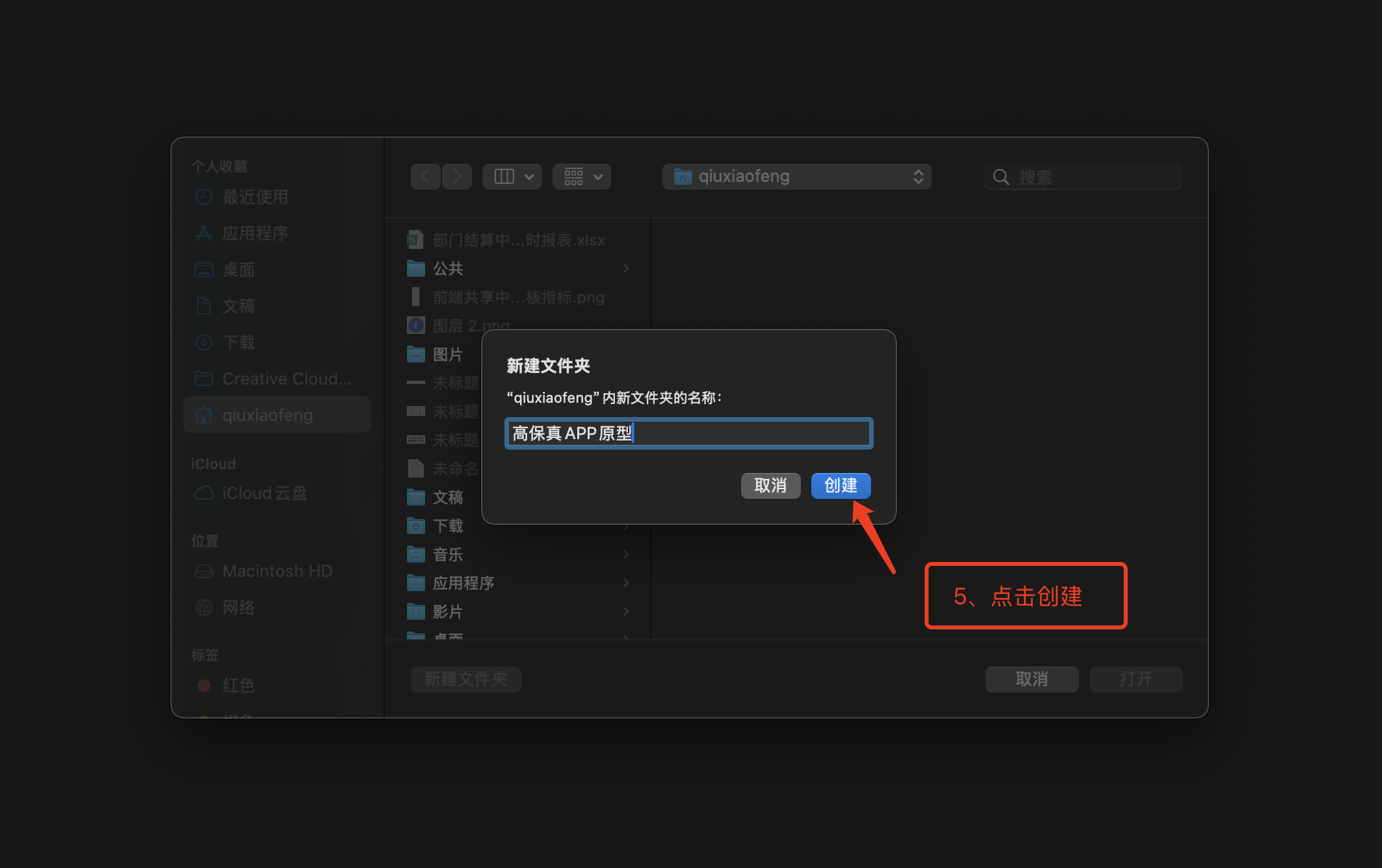Select 桌面 in the sidebar

pyautogui.click(x=238, y=270)
